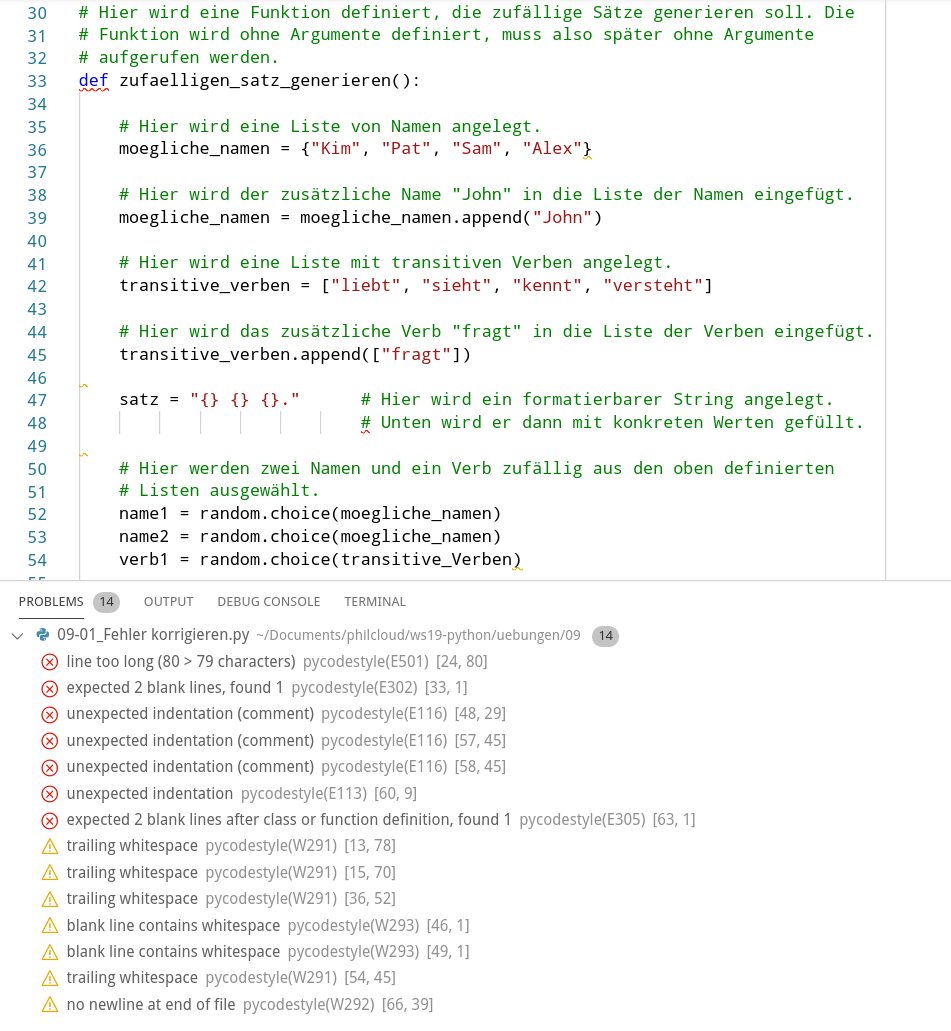Click line number 33 in the gutter
This screenshot has height=1031, width=951.
coord(37,81)
